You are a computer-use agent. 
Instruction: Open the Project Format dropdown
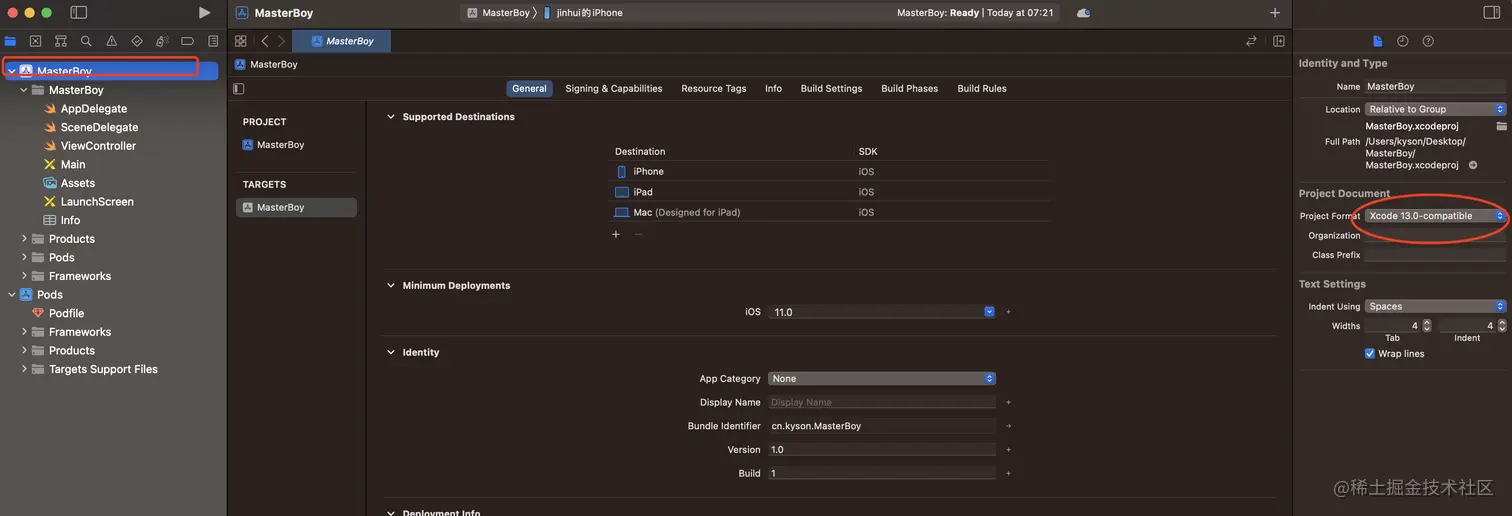(1435, 216)
